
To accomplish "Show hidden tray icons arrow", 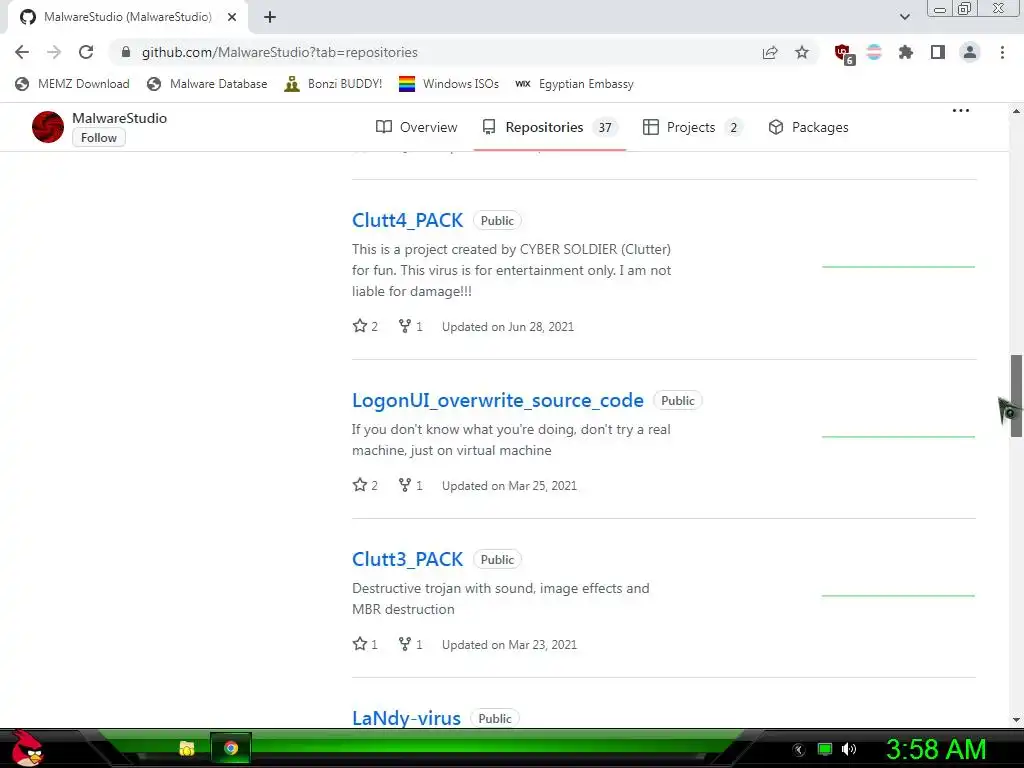I will pyautogui.click(x=798, y=750).
